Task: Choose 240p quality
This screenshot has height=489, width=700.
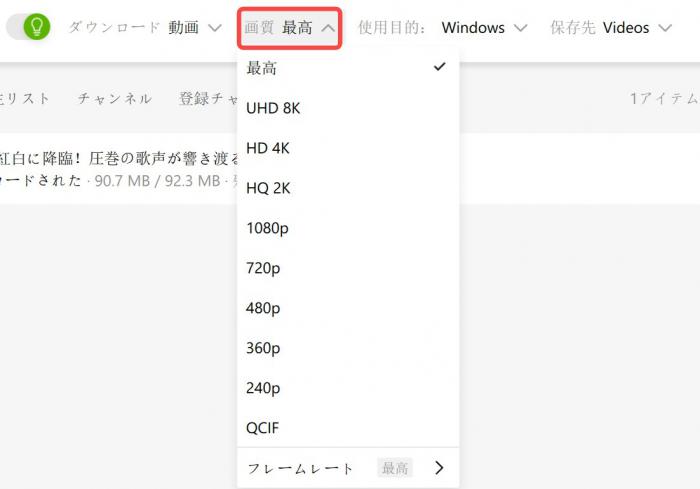Action: point(348,388)
